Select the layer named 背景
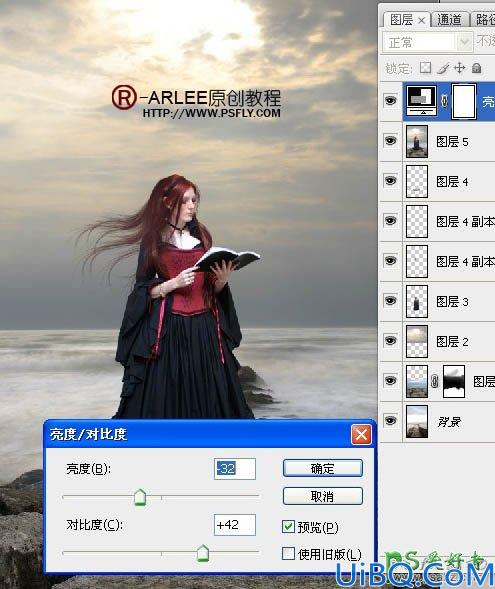 449,422
